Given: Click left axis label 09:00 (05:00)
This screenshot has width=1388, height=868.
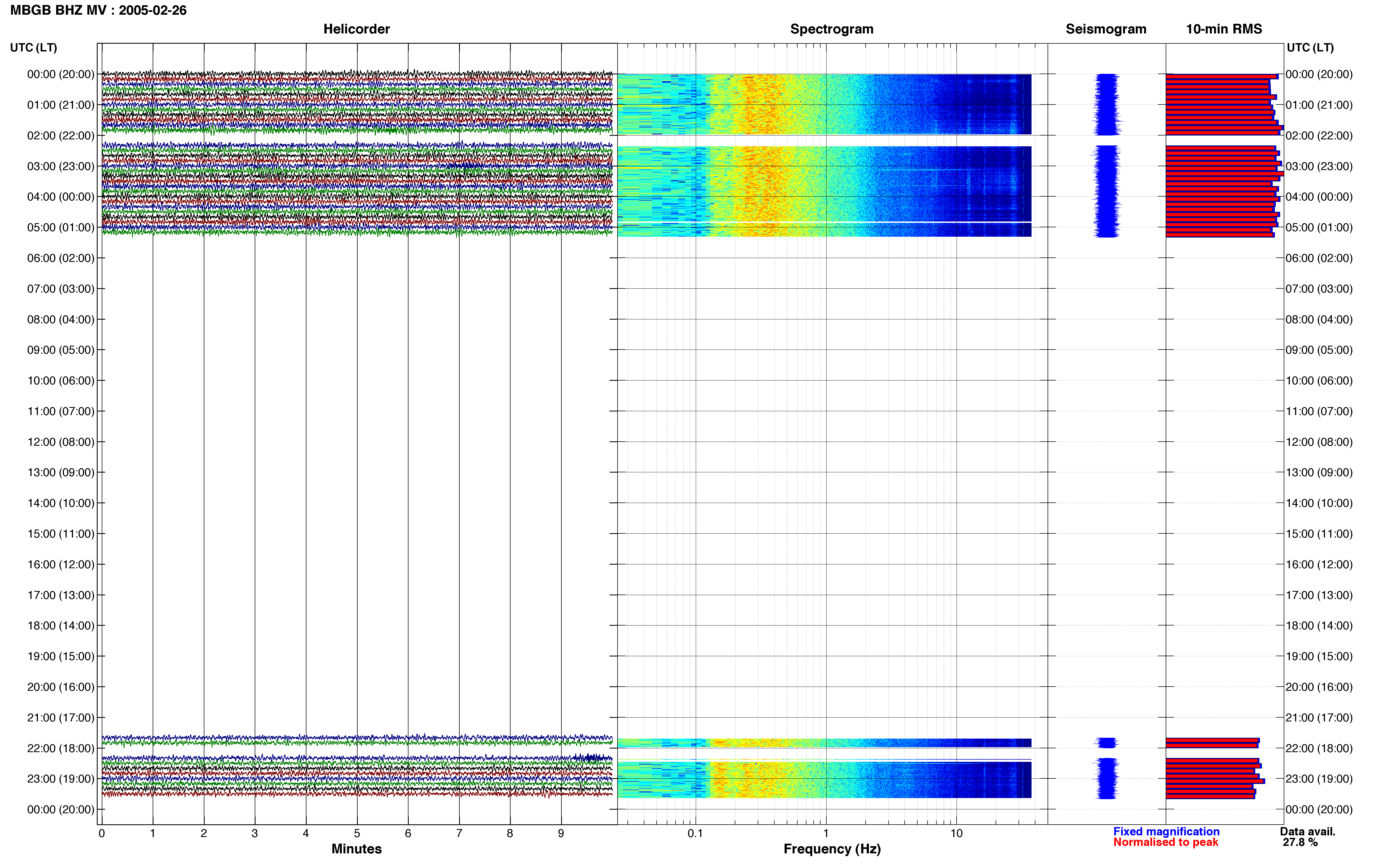Looking at the screenshot, I should pyautogui.click(x=61, y=350).
